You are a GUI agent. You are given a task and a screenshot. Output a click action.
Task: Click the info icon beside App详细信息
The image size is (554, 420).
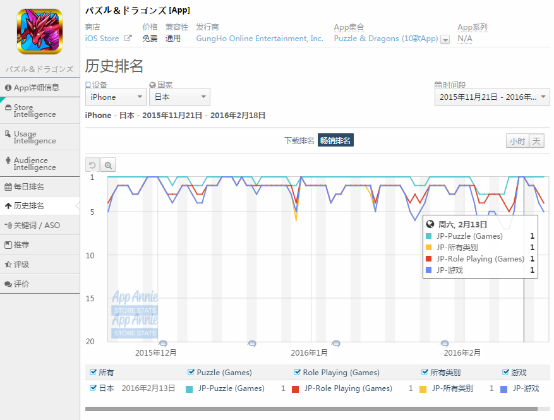(8, 87)
